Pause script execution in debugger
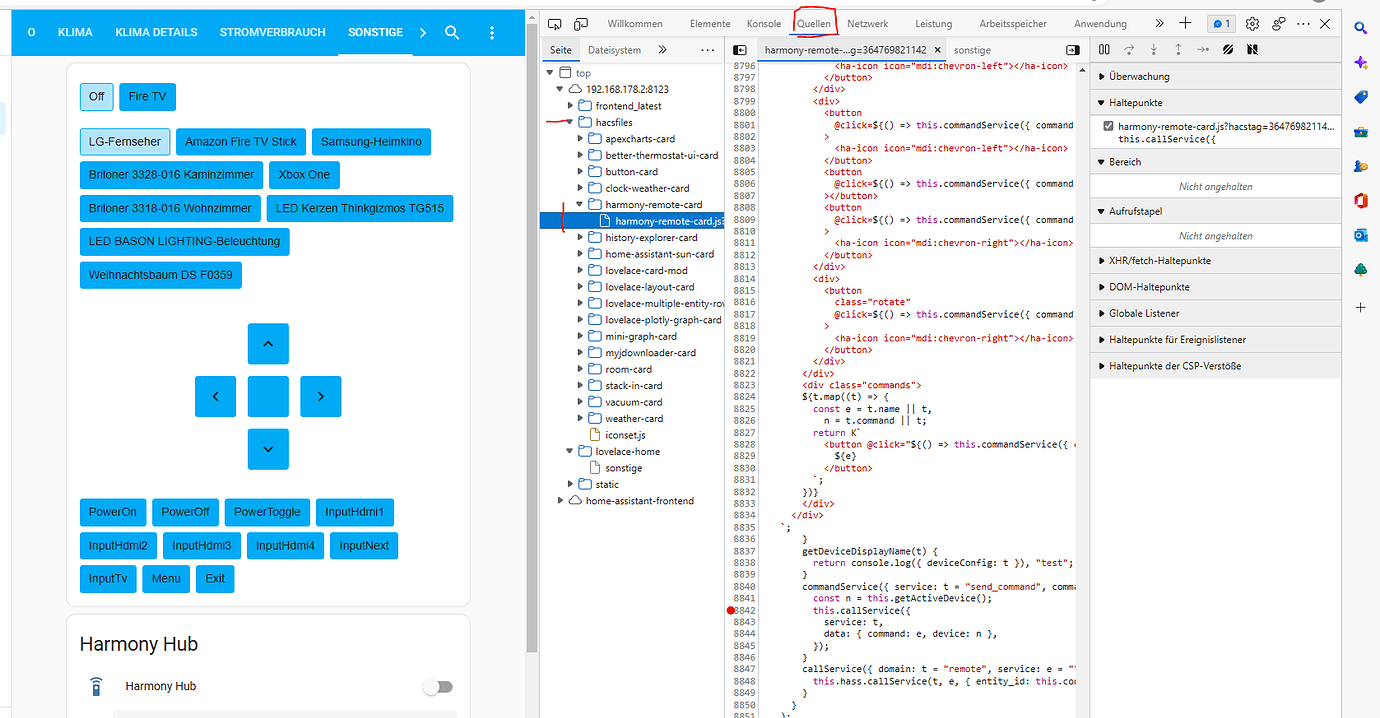Screen dimensions: 1380x718 coord(1104,49)
